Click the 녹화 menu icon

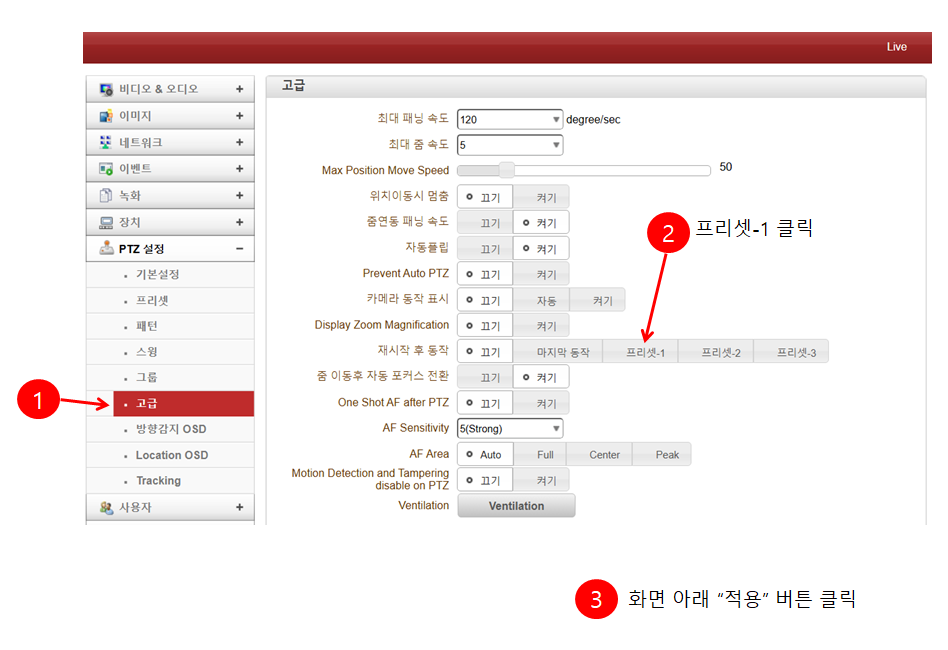(x=106, y=195)
